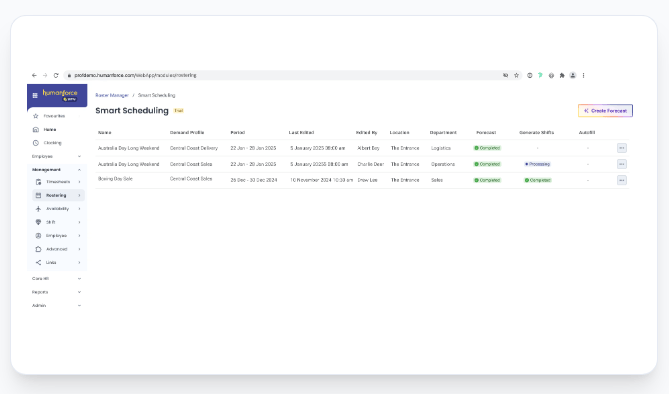Viewport: 669px width, 394px height.
Task: Click the Completed Generate Shifts badge for Boxing Day Sale
Action: [538, 180]
